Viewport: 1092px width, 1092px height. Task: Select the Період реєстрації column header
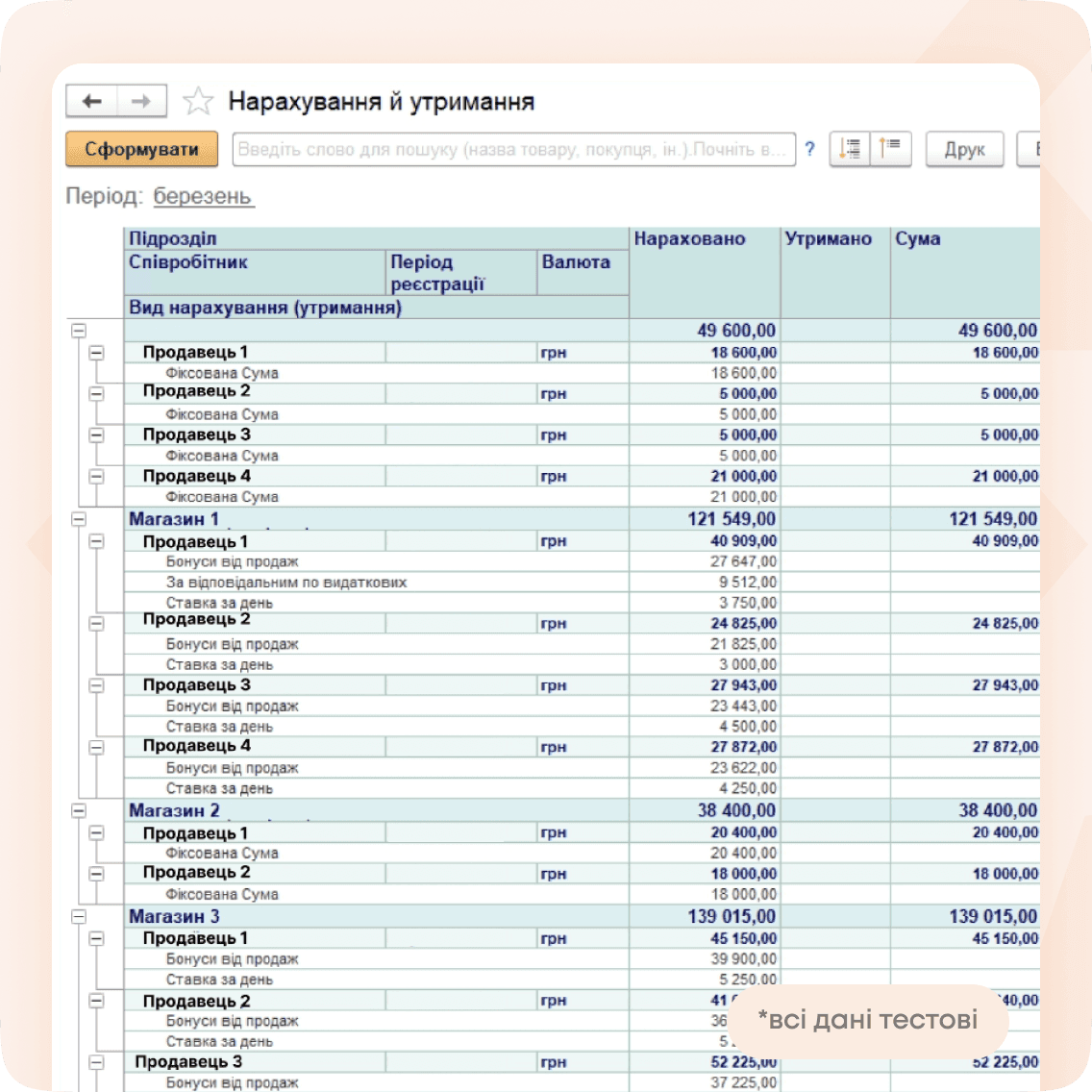pos(461,272)
